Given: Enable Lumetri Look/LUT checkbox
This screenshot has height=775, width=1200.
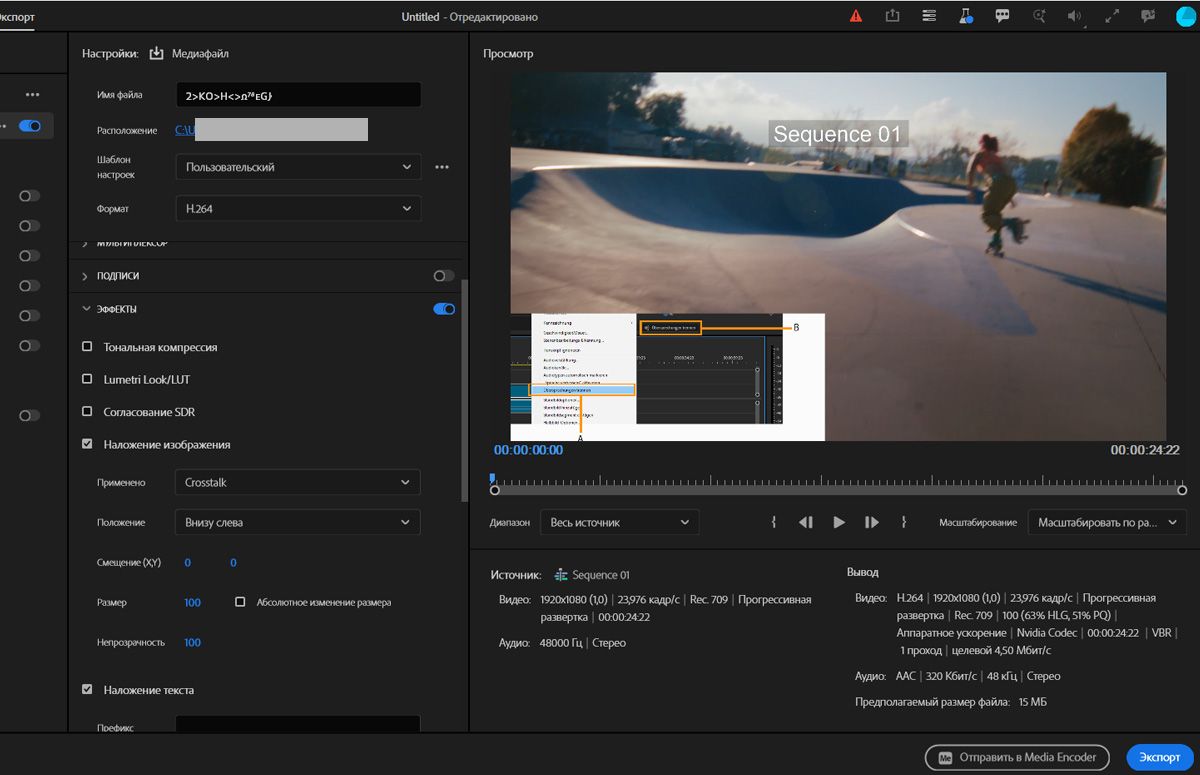Looking at the screenshot, I should tap(87, 379).
